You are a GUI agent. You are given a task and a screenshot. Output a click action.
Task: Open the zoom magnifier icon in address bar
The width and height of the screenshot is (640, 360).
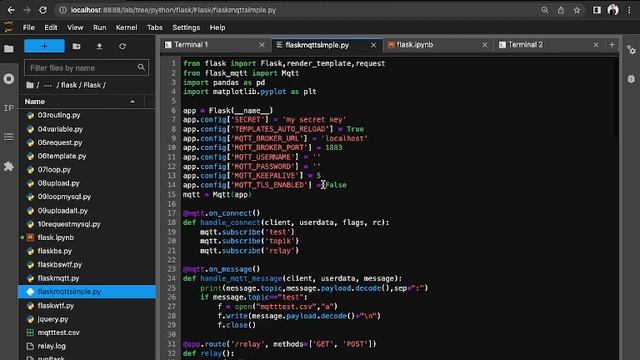click(544, 10)
